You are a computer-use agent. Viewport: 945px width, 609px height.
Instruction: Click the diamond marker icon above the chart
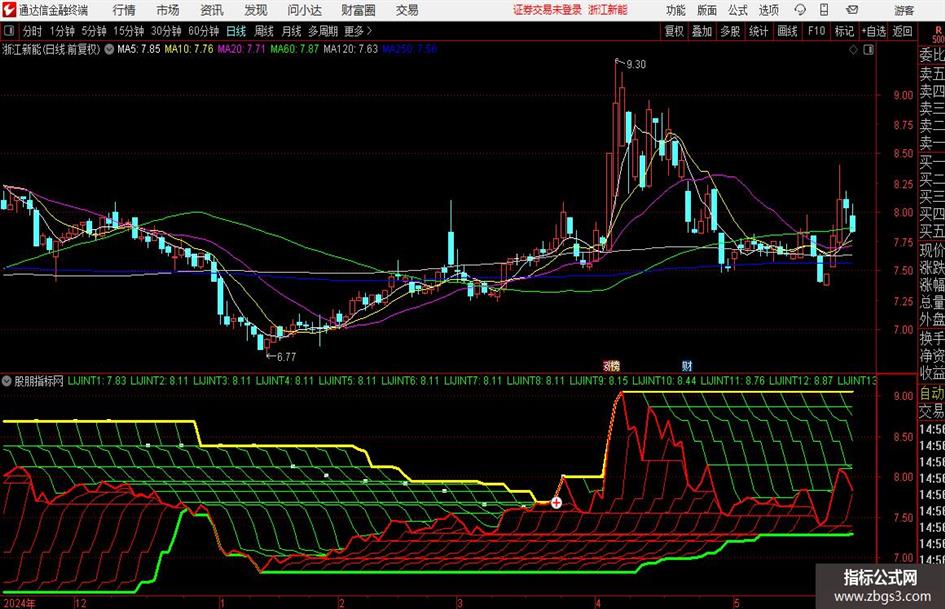pos(853,50)
